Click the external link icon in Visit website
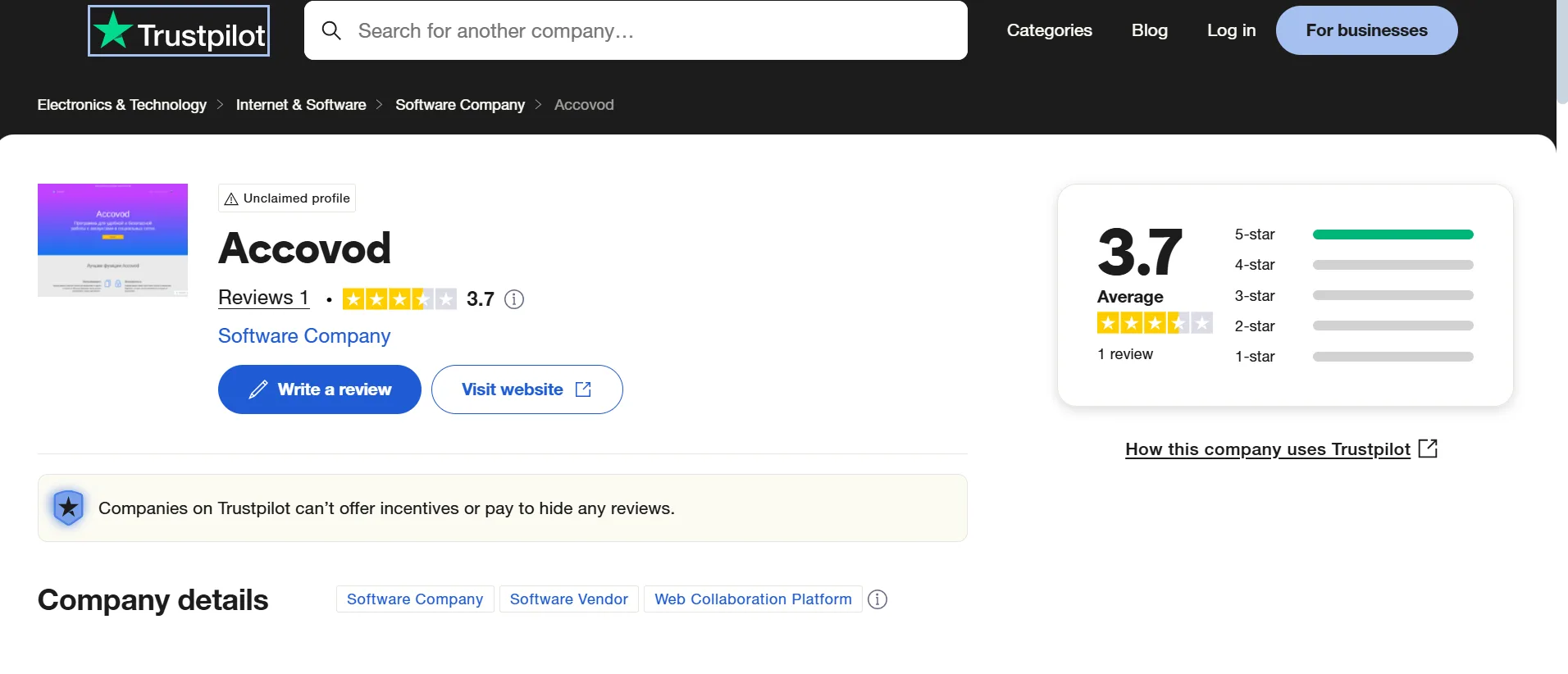 pos(583,389)
